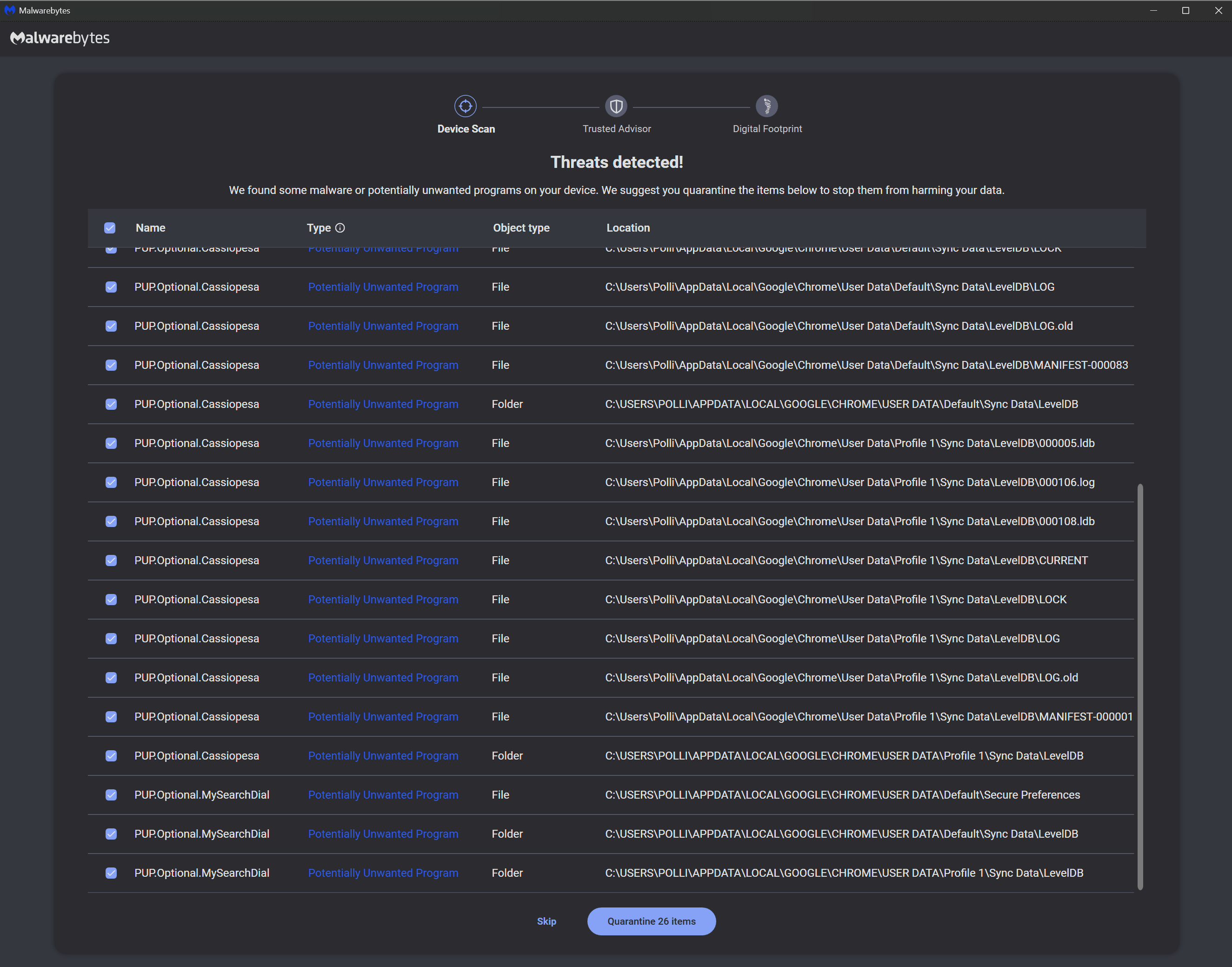Select path ending LevelDB\000108.ldb
The width and height of the screenshot is (1232, 967).
[x=850, y=521]
